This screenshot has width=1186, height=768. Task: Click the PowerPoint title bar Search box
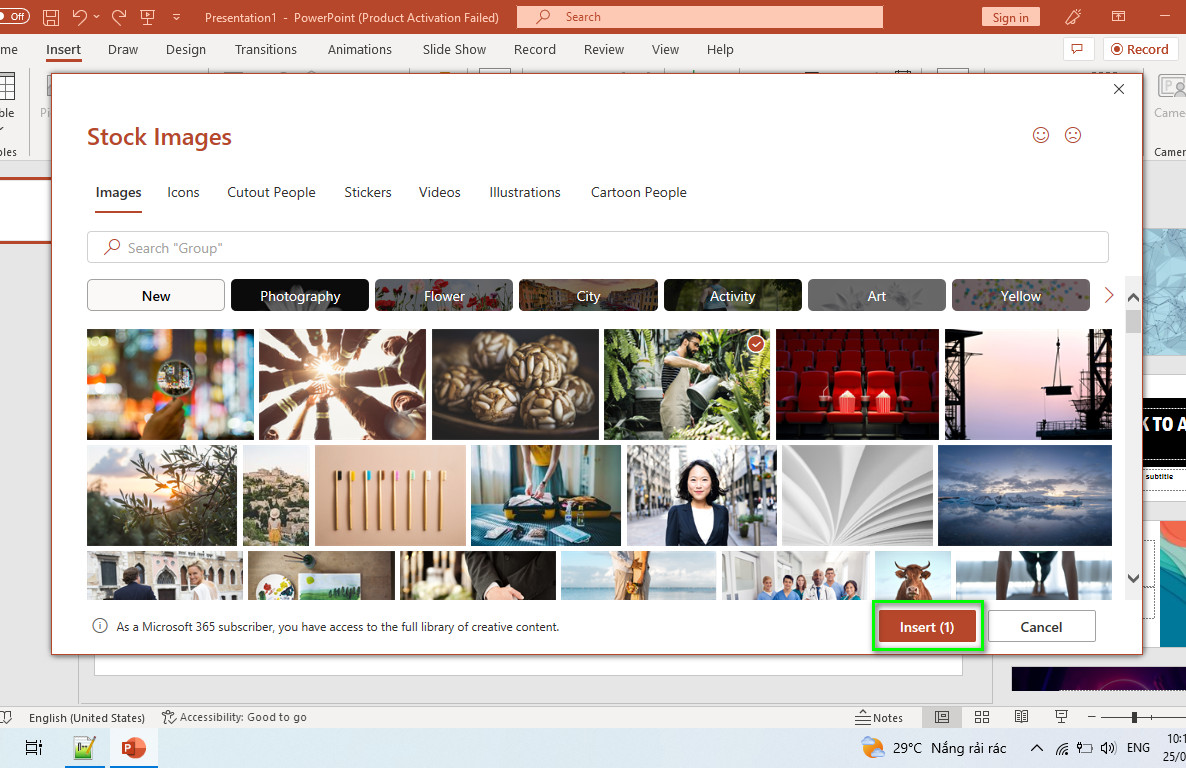click(x=700, y=17)
